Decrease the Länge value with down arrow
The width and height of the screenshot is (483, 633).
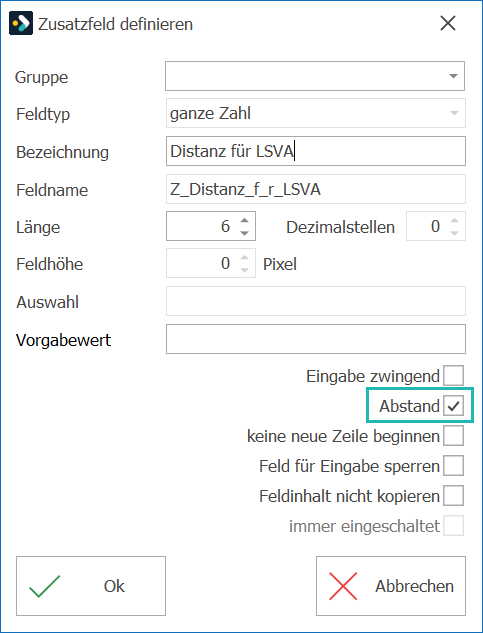244,233
